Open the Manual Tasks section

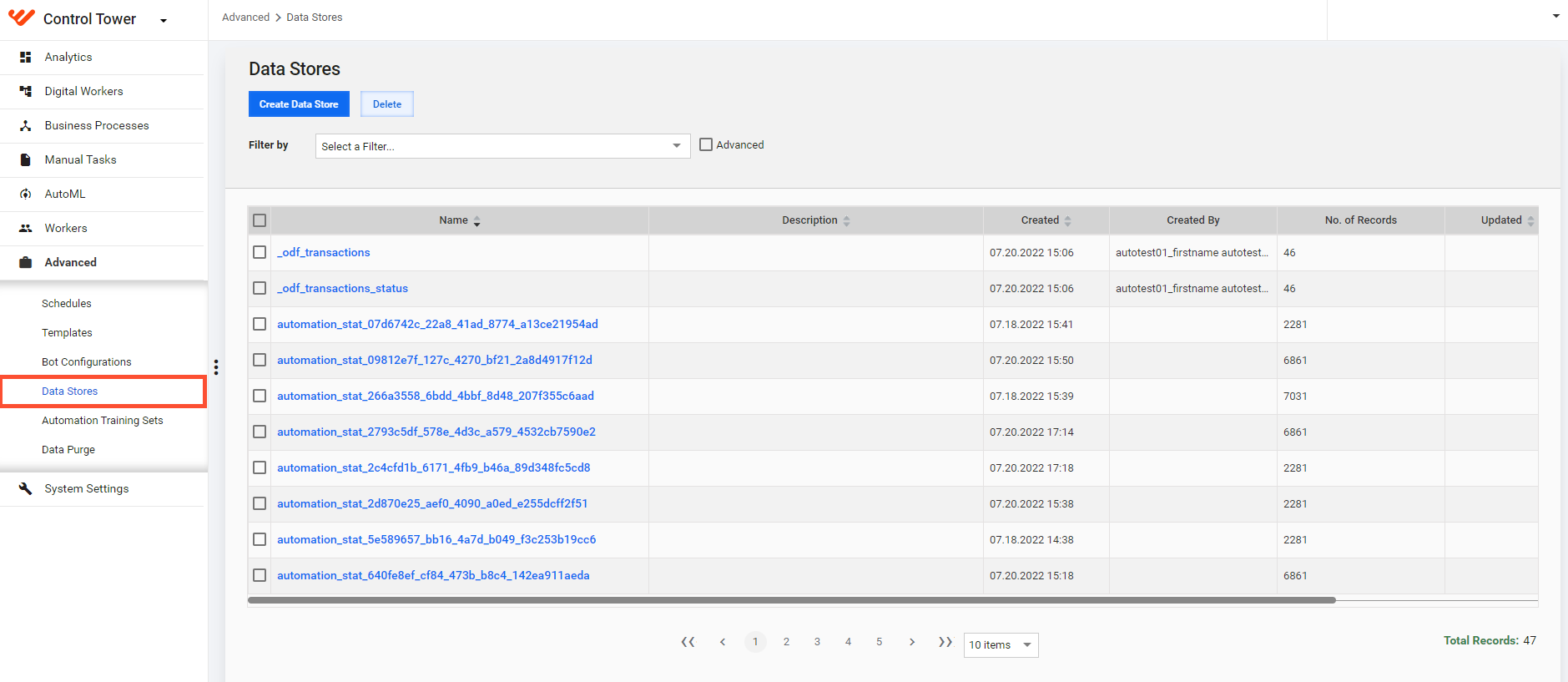tap(80, 159)
